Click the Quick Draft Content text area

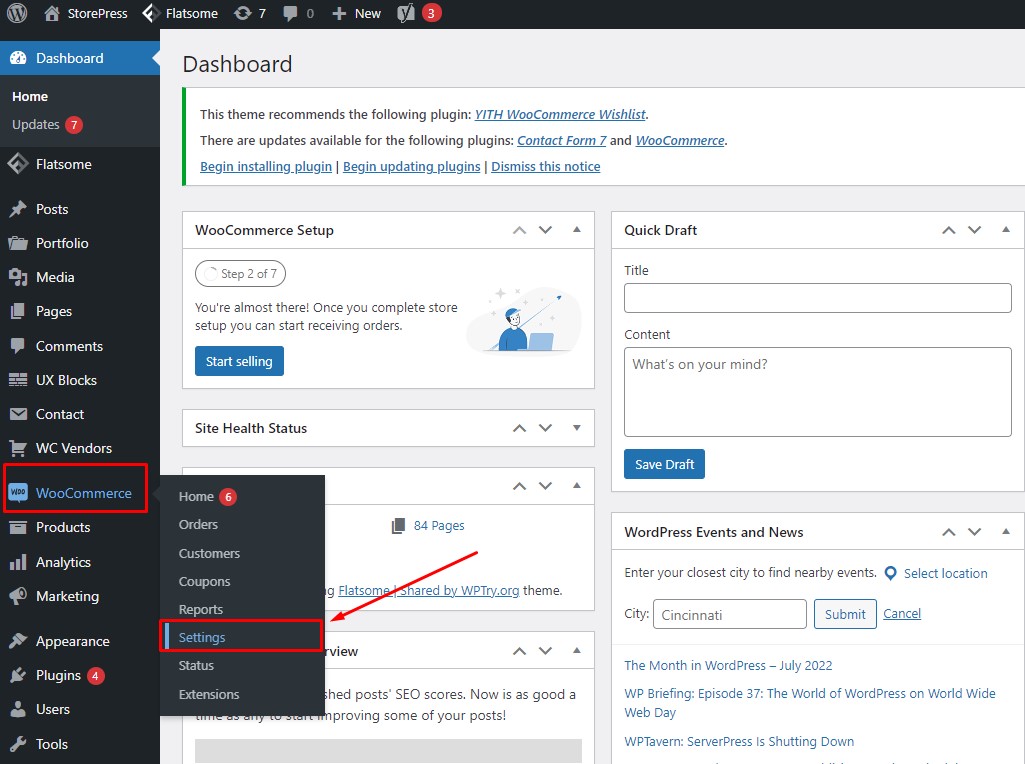pos(818,392)
